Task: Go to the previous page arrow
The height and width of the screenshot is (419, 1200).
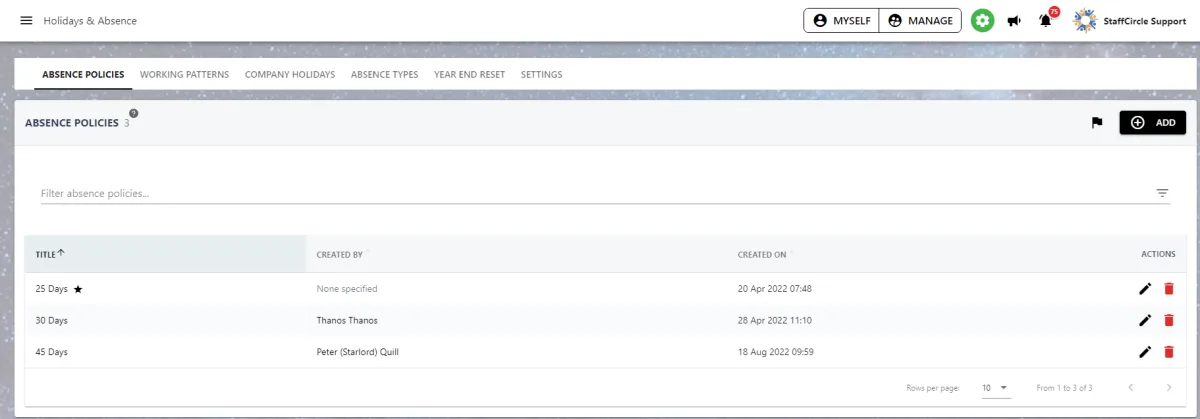Action: 1131,387
